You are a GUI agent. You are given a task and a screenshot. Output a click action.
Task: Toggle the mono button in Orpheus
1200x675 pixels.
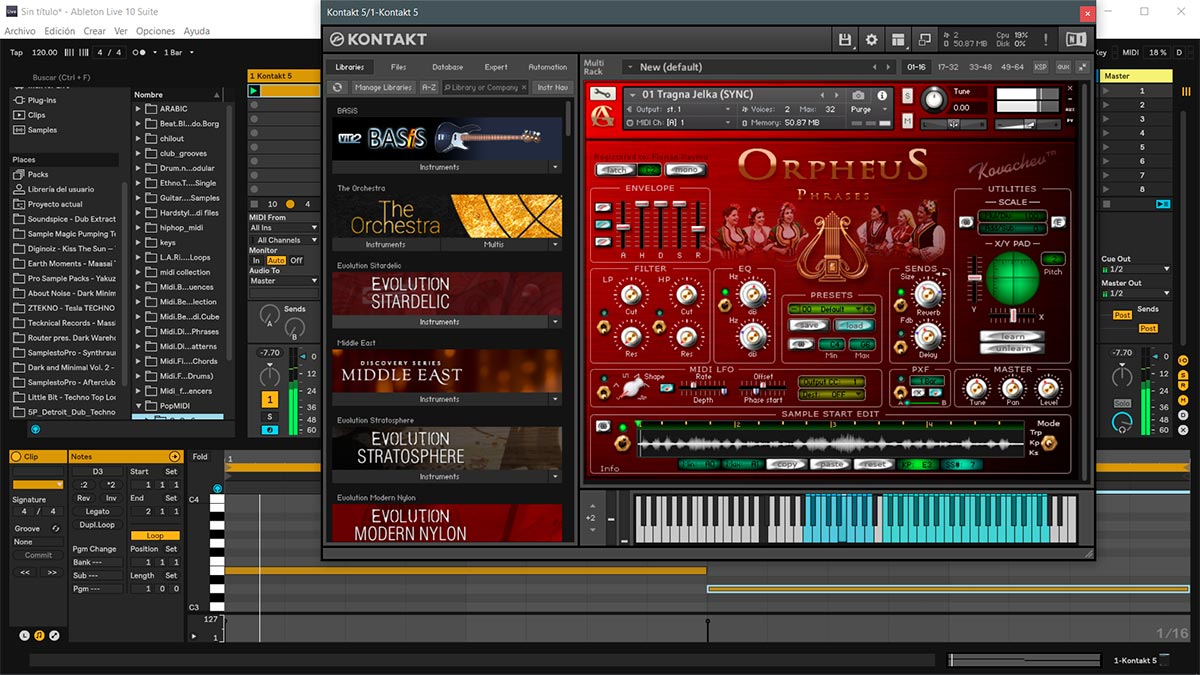(684, 170)
